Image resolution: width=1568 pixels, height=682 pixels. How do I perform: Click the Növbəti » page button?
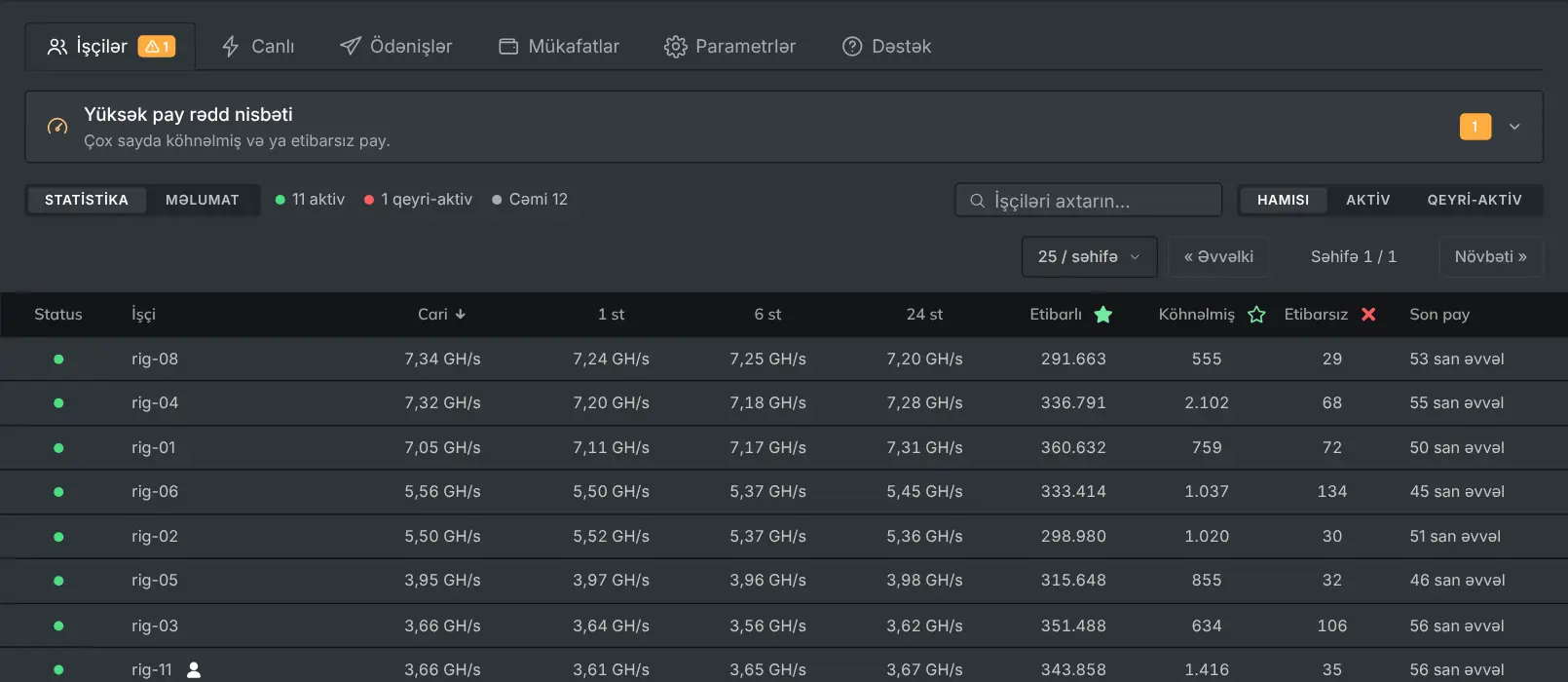point(1491,257)
